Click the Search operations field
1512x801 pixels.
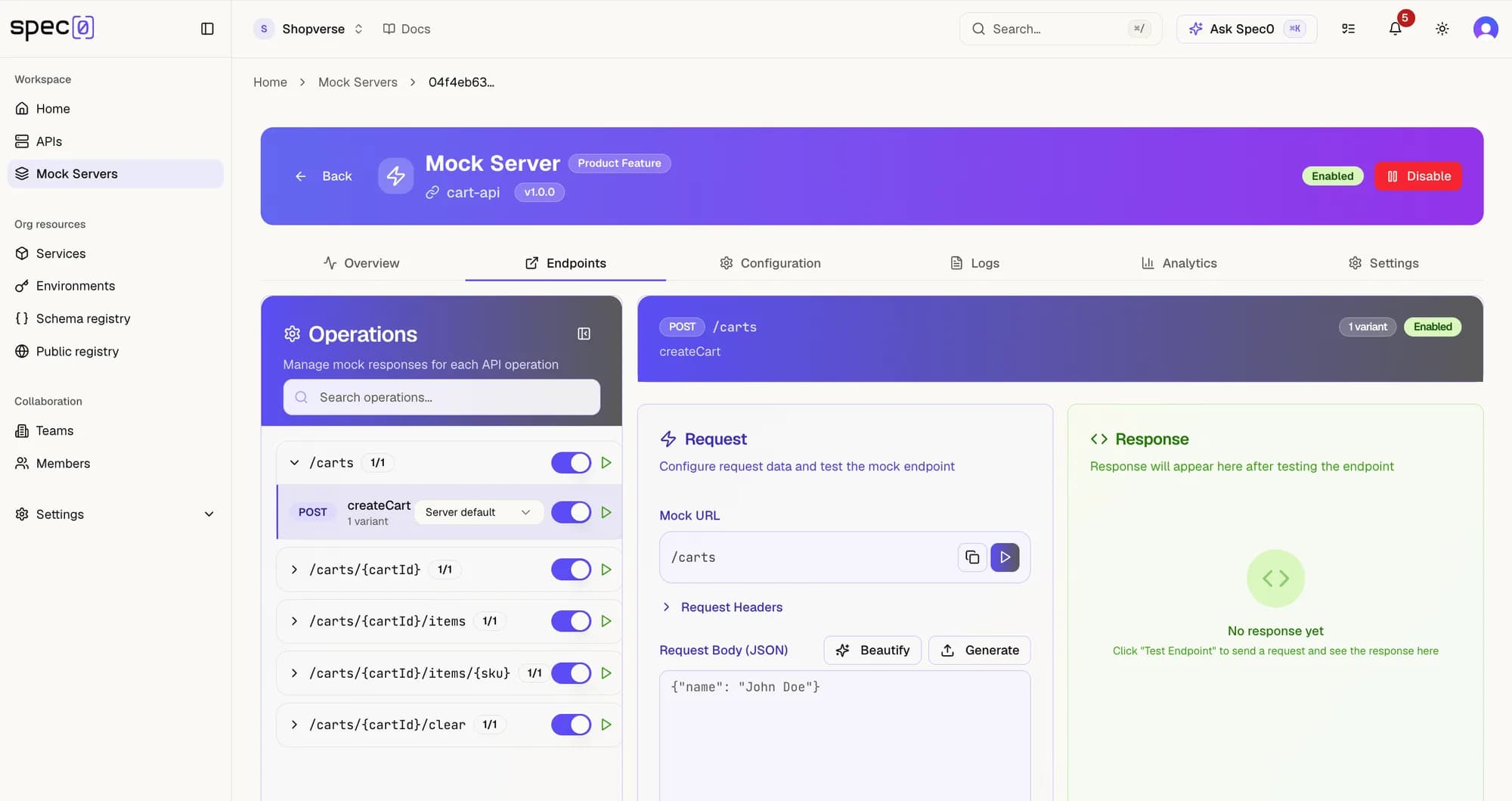click(x=442, y=397)
